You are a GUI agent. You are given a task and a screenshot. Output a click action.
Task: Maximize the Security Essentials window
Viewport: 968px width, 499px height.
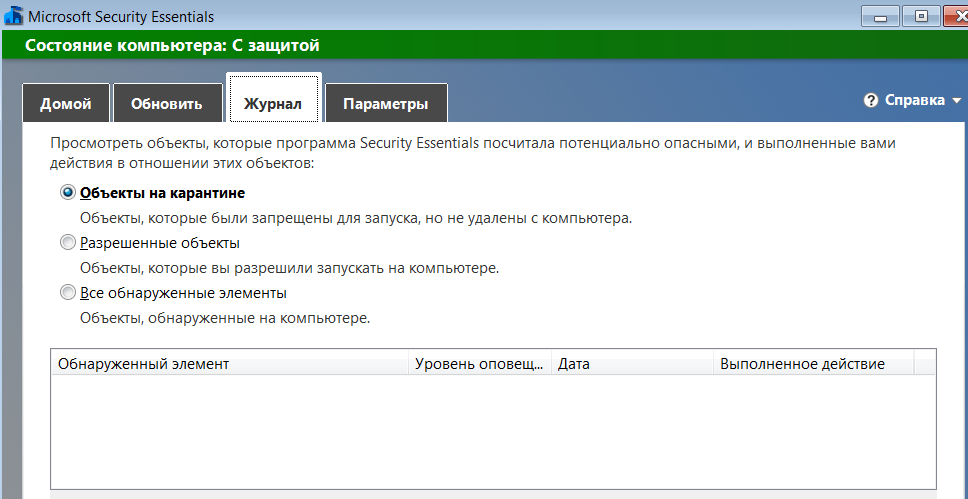(x=921, y=17)
